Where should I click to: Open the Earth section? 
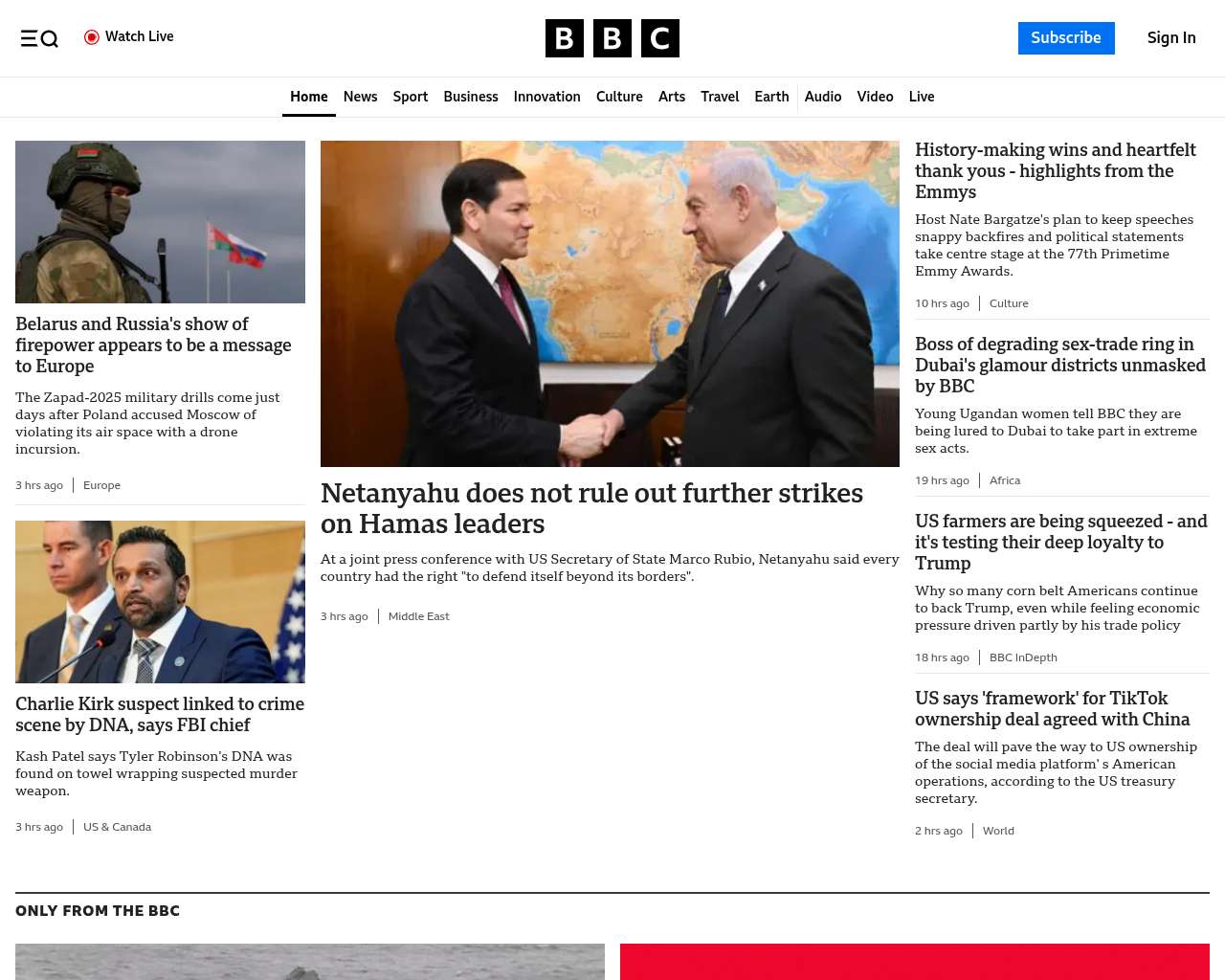tap(771, 97)
